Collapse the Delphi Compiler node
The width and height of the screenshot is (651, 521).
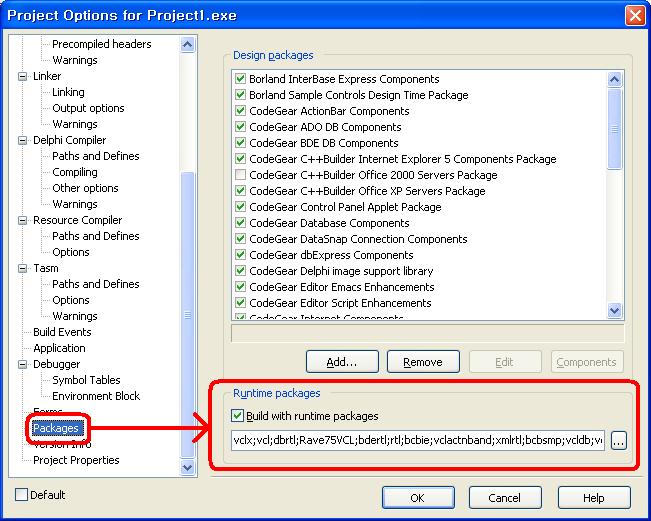coord(24,140)
